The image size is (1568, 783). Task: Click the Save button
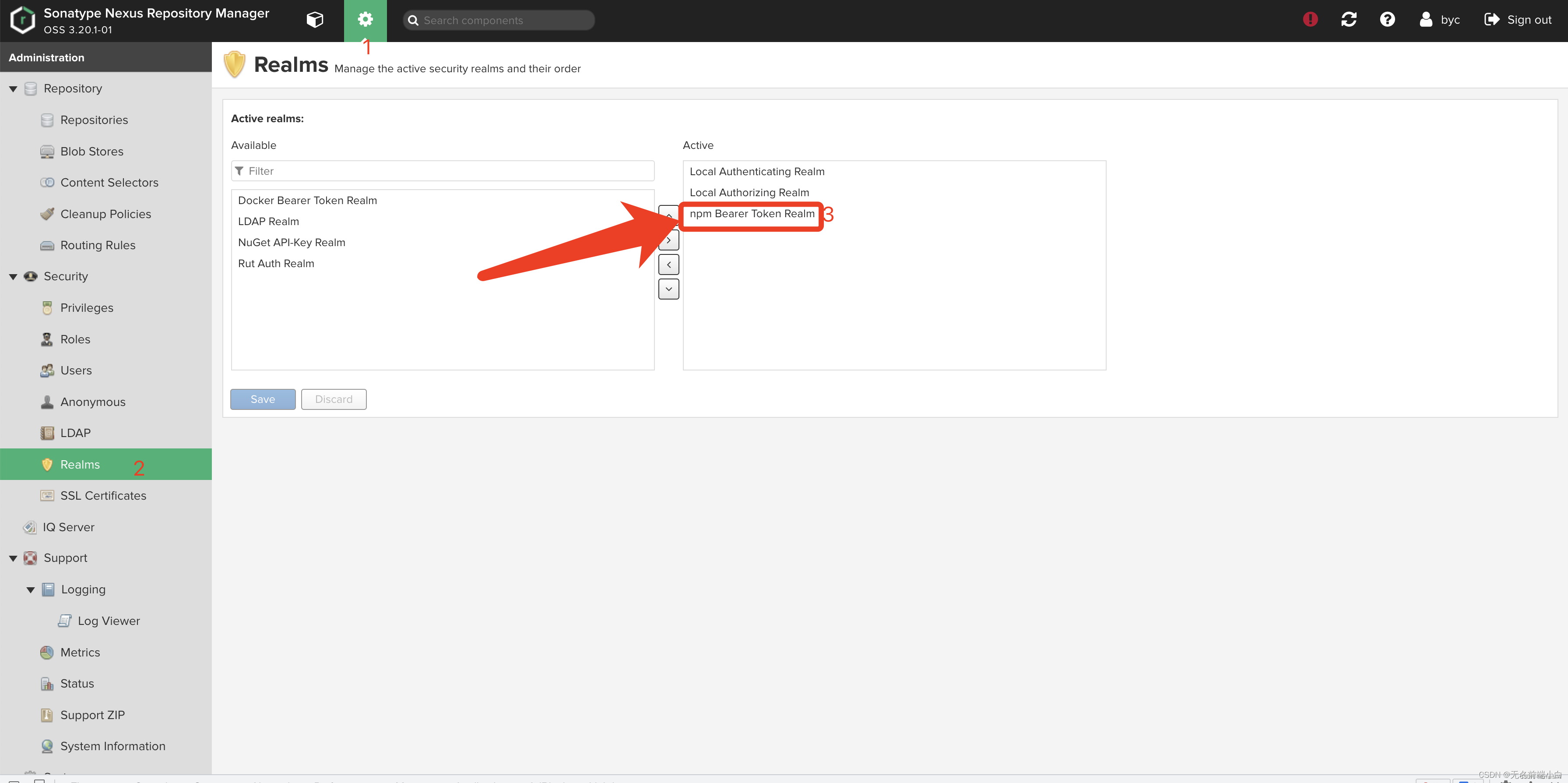tap(262, 399)
